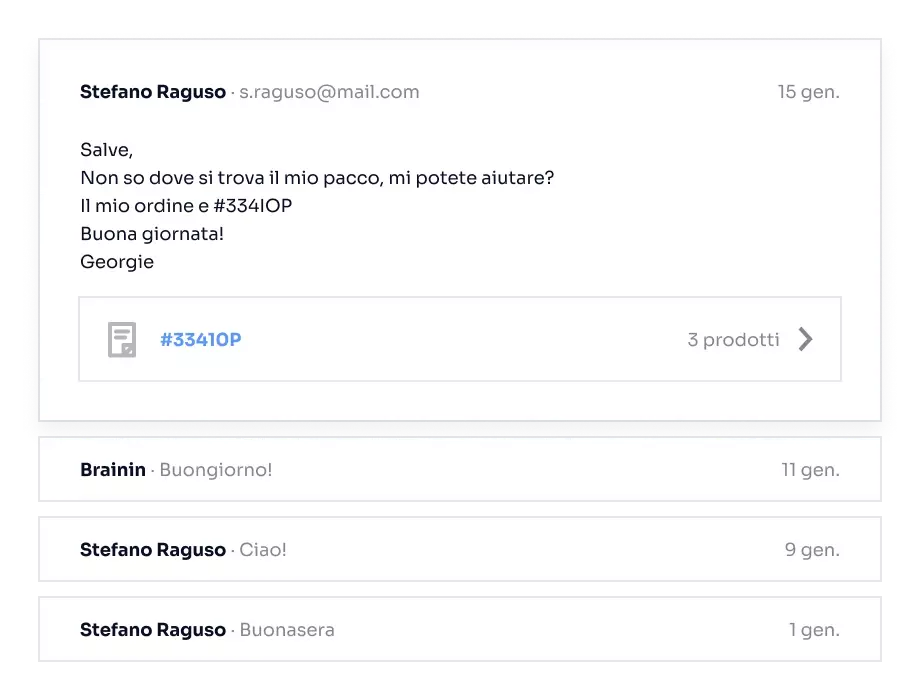
Task: Click the "Non so dove si trova" message line
Action: (x=317, y=178)
